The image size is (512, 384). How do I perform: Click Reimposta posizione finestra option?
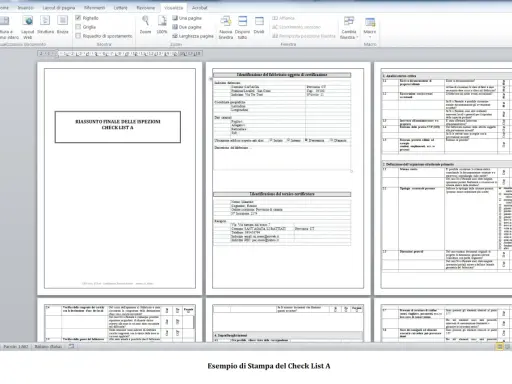click(304, 36)
